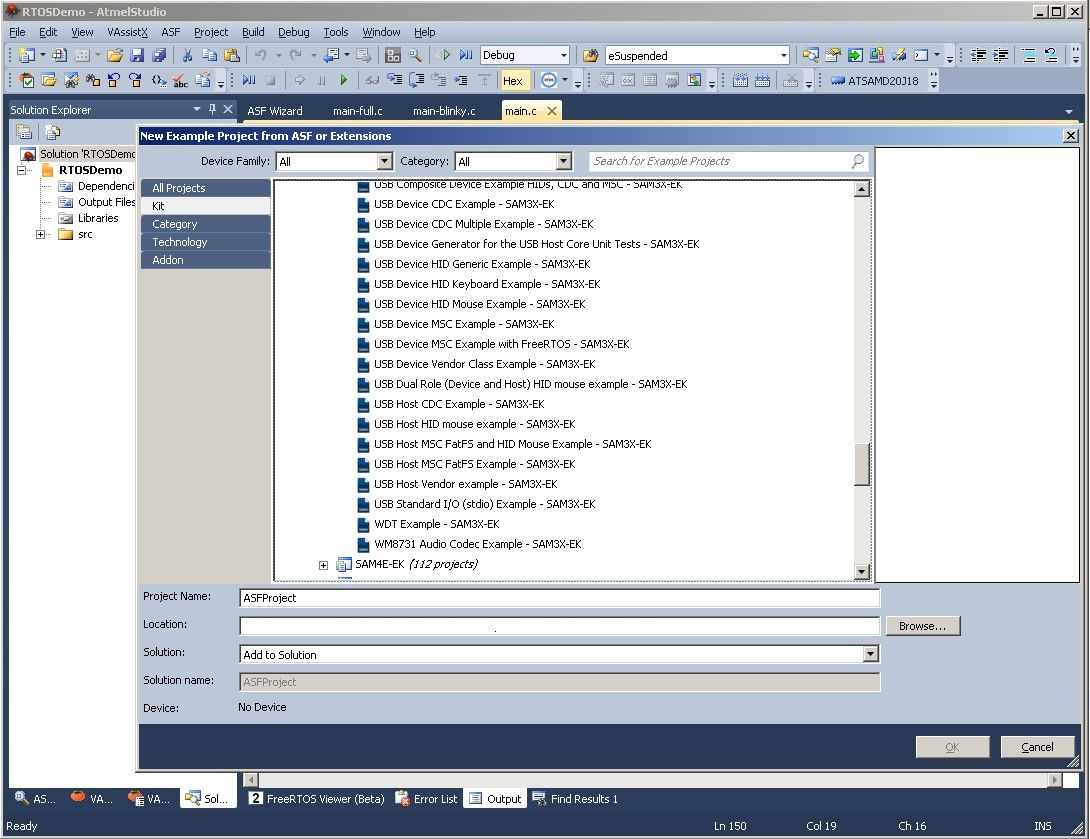Close the Solution Explorer panel

(x=227, y=109)
